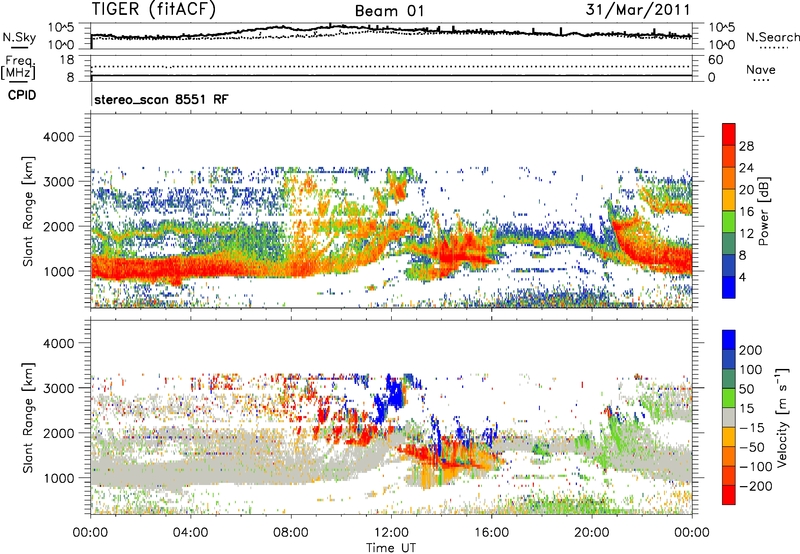The width and height of the screenshot is (800, 554).
Task: Click the 'Time UT' axis label
Action: point(391,547)
